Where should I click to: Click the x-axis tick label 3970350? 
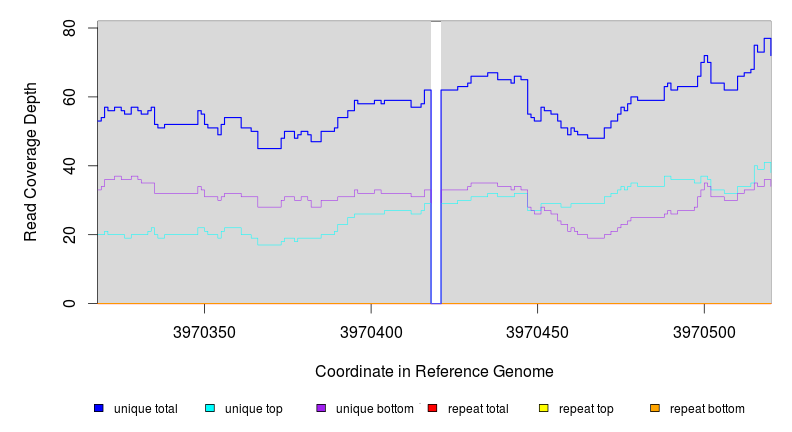tap(204, 330)
